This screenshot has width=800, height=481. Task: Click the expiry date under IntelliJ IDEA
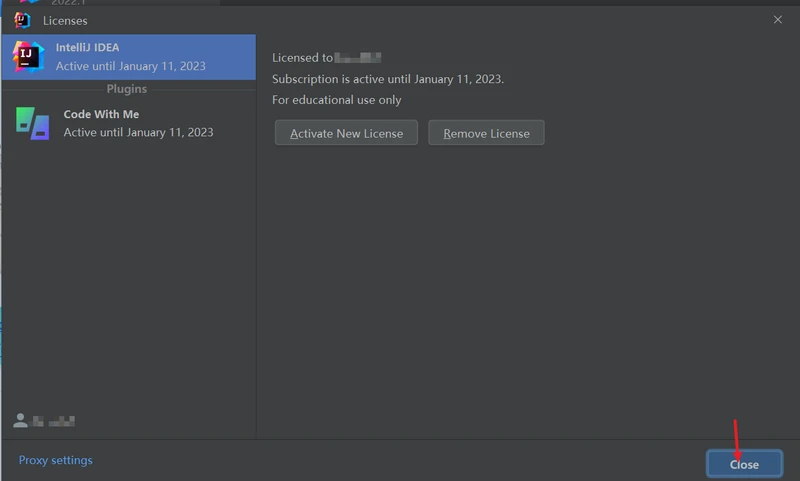(131, 66)
